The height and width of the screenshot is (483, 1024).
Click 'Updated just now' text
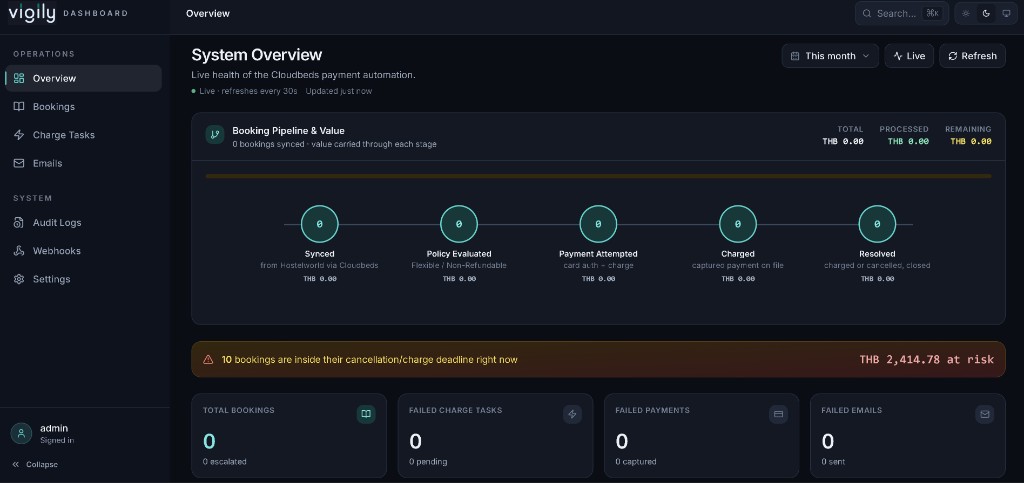point(339,91)
